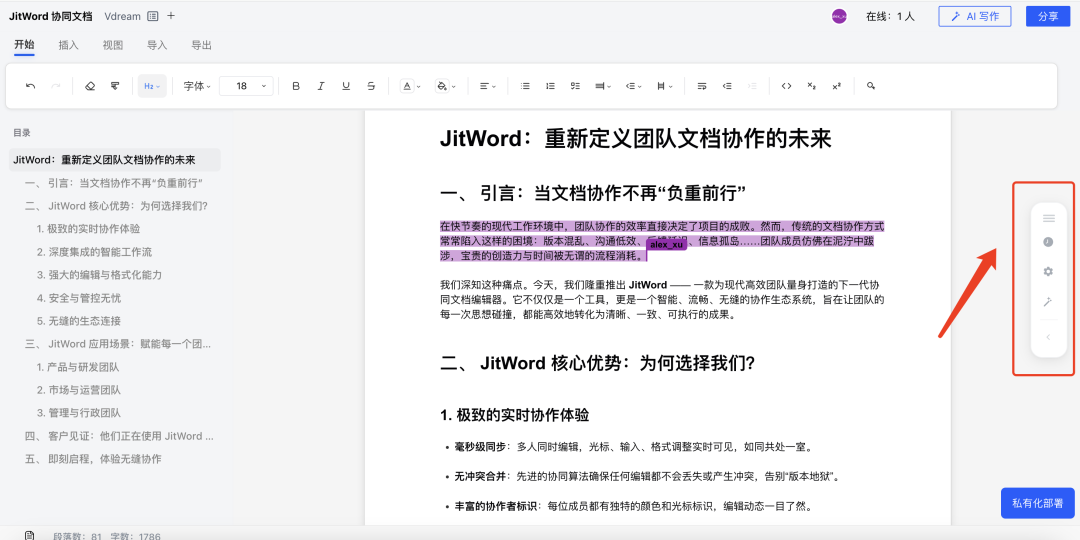The height and width of the screenshot is (540, 1080).
Task: Apply bold formatting
Action: tap(296, 86)
